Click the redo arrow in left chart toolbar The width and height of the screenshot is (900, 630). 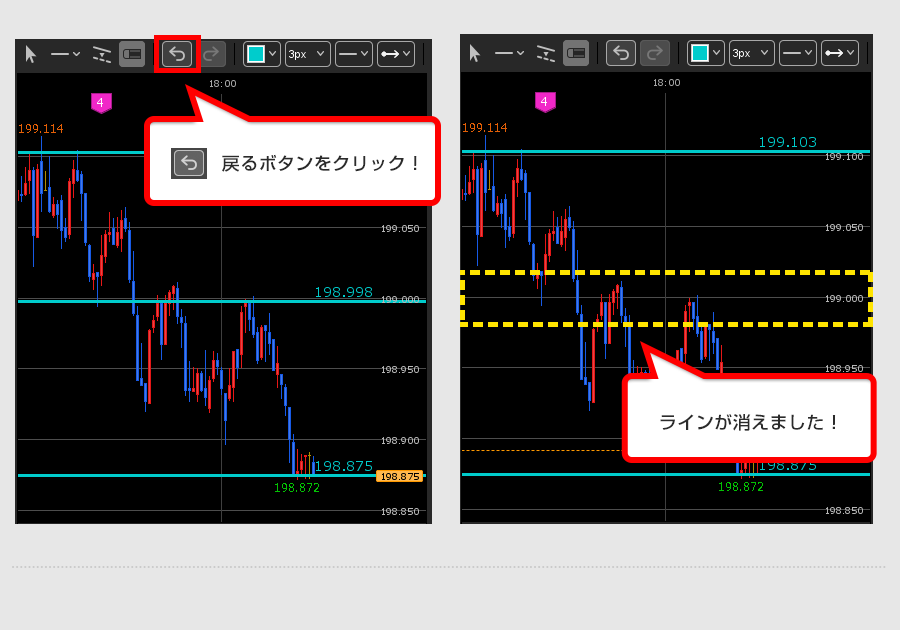click(211, 54)
